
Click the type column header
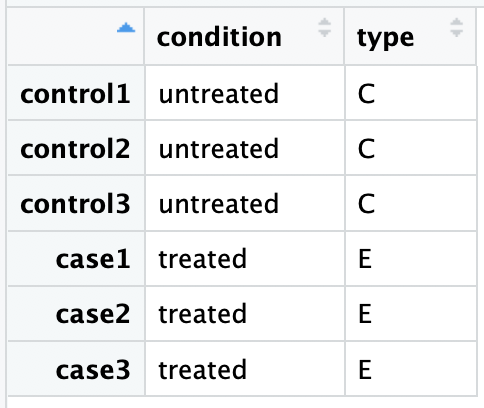coord(385,39)
